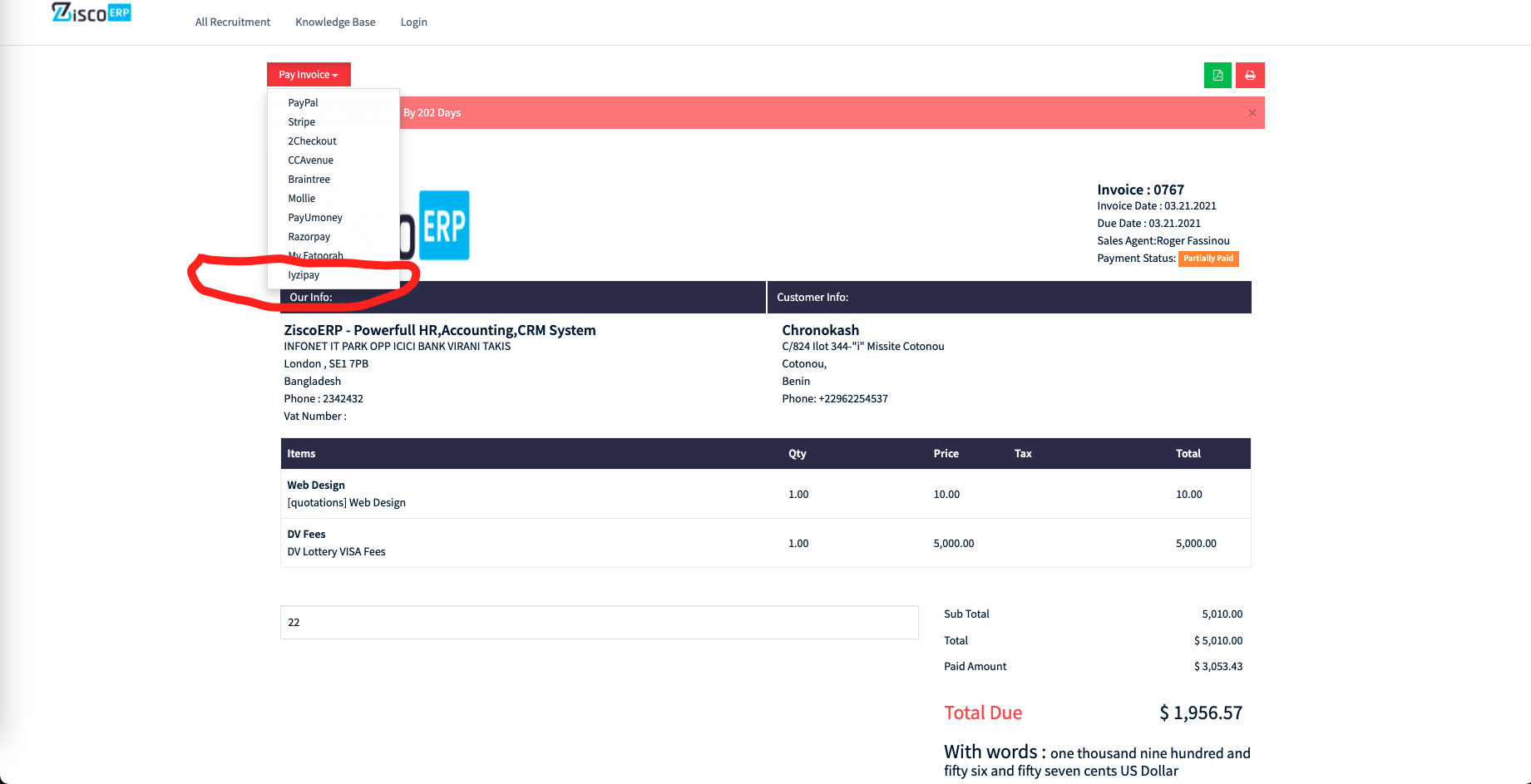Viewport: 1531px width, 784px height.
Task: Choose Razorpay payment option
Action: coord(309,236)
